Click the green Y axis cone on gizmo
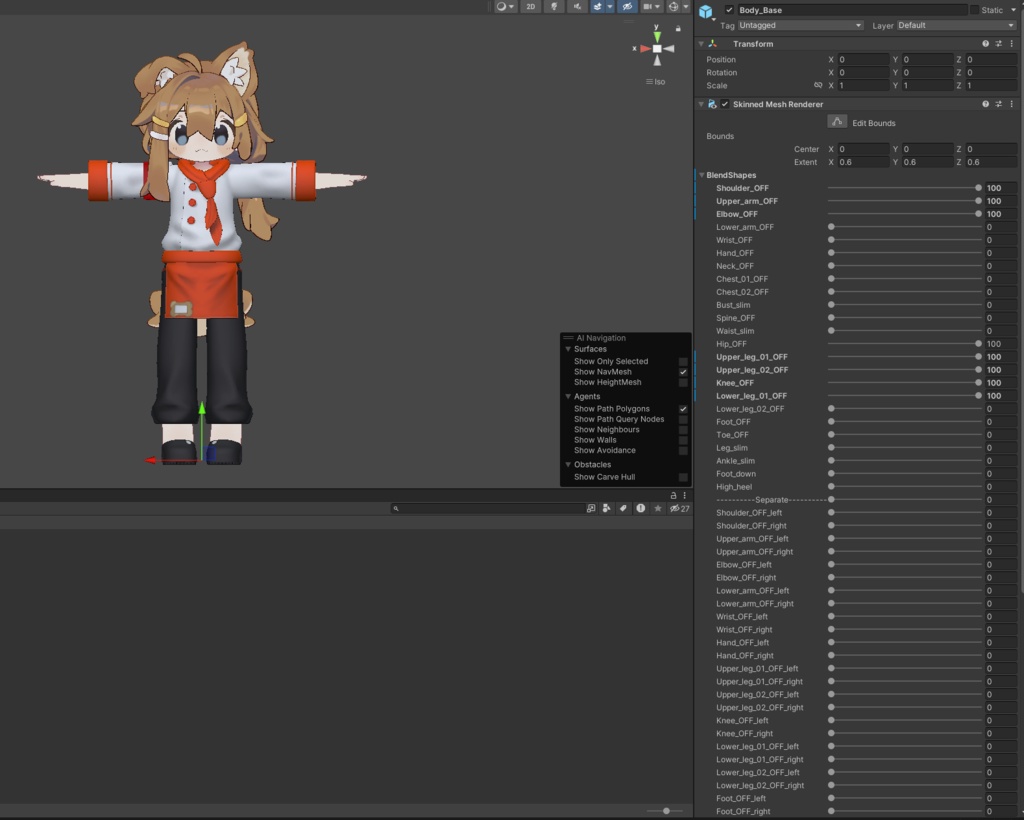Screen dimensions: 1024x820 pos(657,37)
